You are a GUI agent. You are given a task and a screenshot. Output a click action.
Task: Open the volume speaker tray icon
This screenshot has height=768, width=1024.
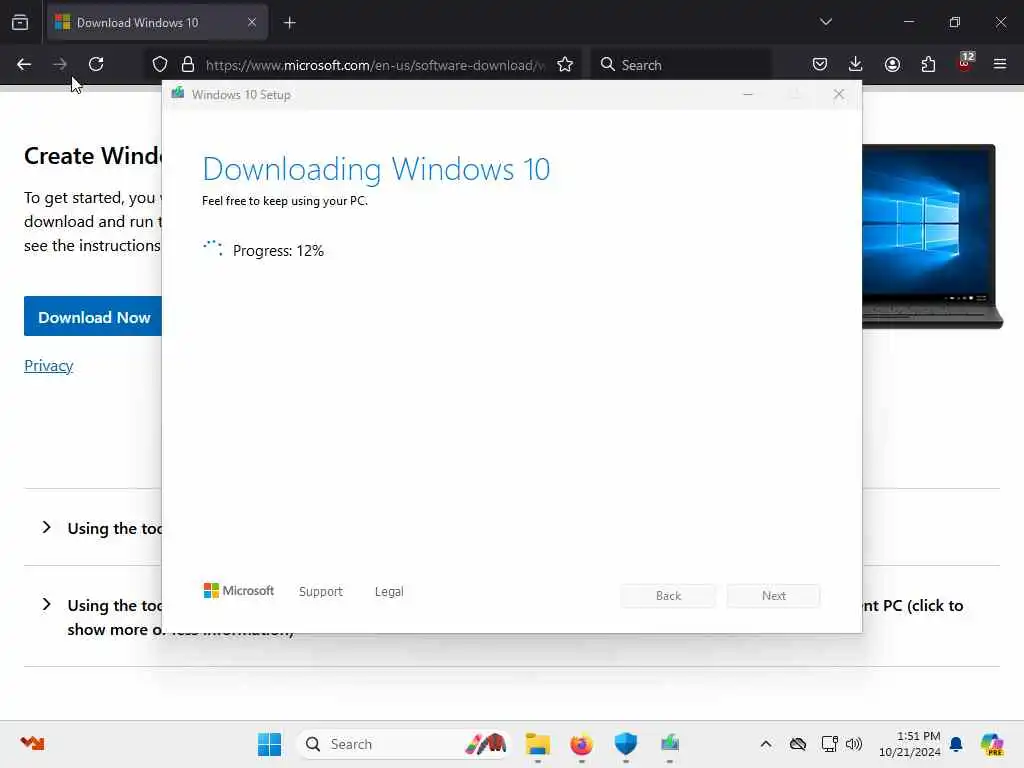pos(854,744)
